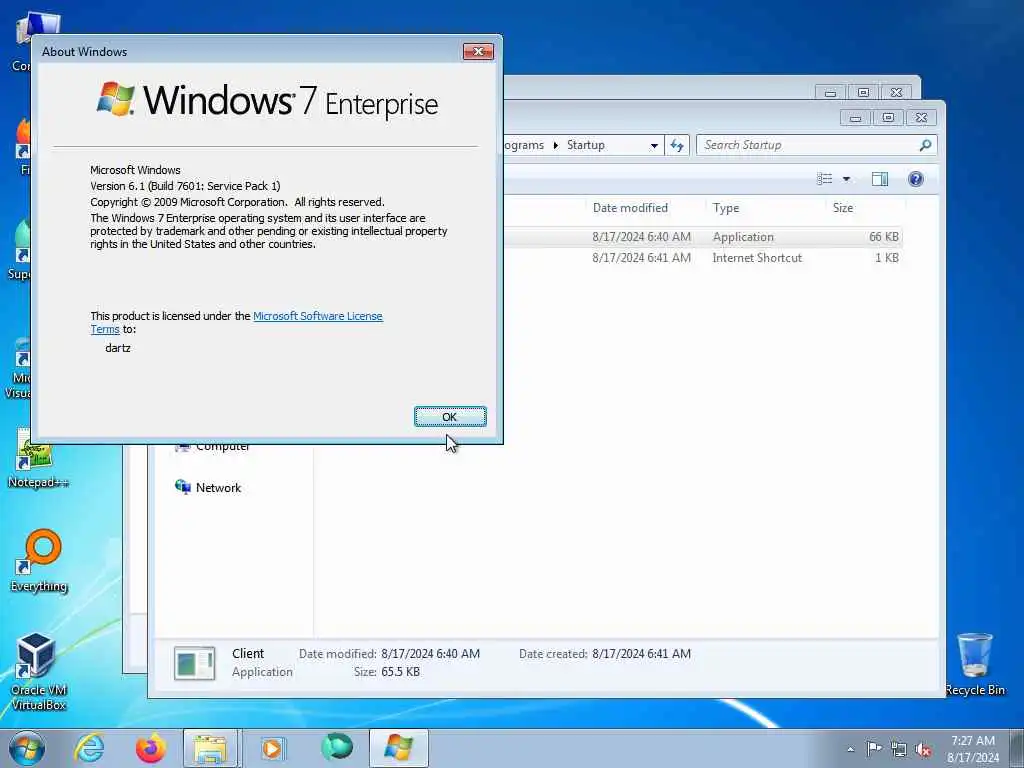Expand the address bar history dropdown arrow

tap(654, 146)
